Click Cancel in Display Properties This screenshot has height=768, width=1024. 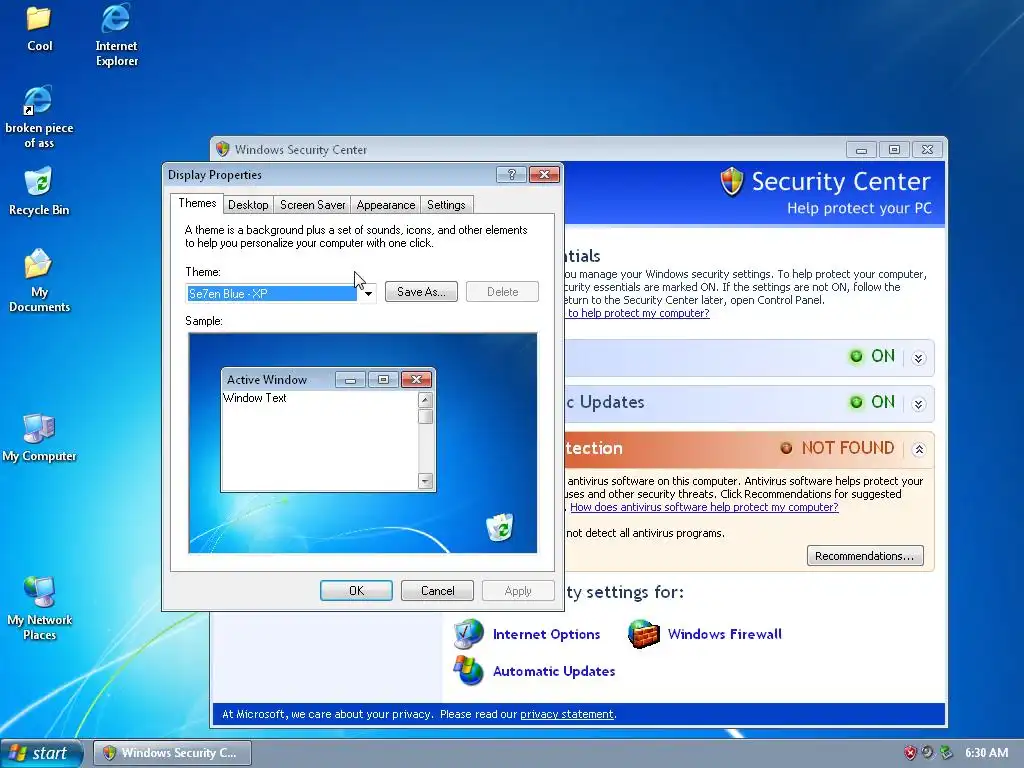[438, 590]
